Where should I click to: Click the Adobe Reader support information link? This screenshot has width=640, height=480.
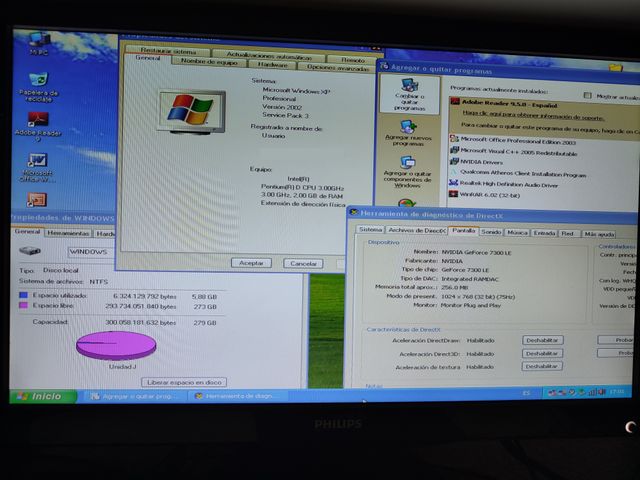coord(533,115)
